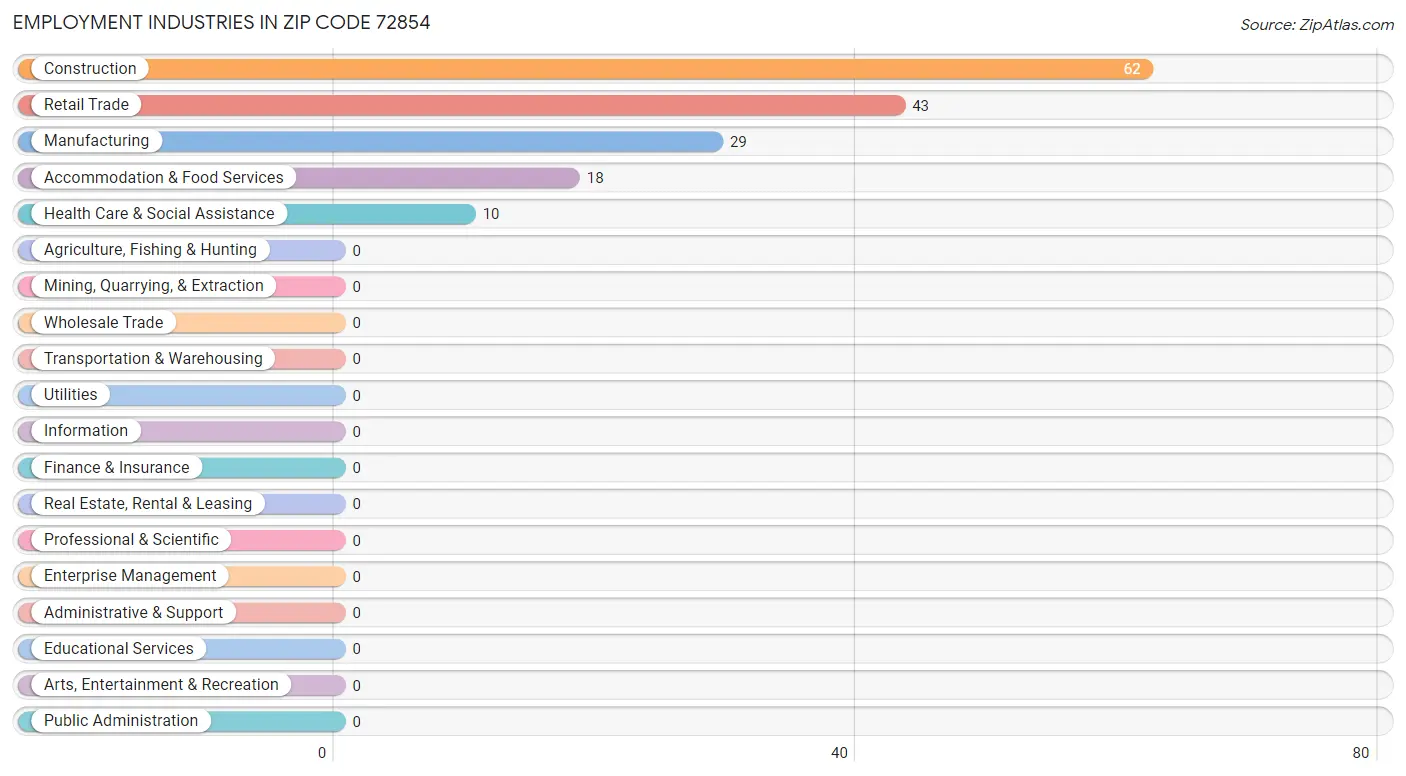Select Finance & Insurance label
This screenshot has height=776, width=1406.
click(x=116, y=468)
